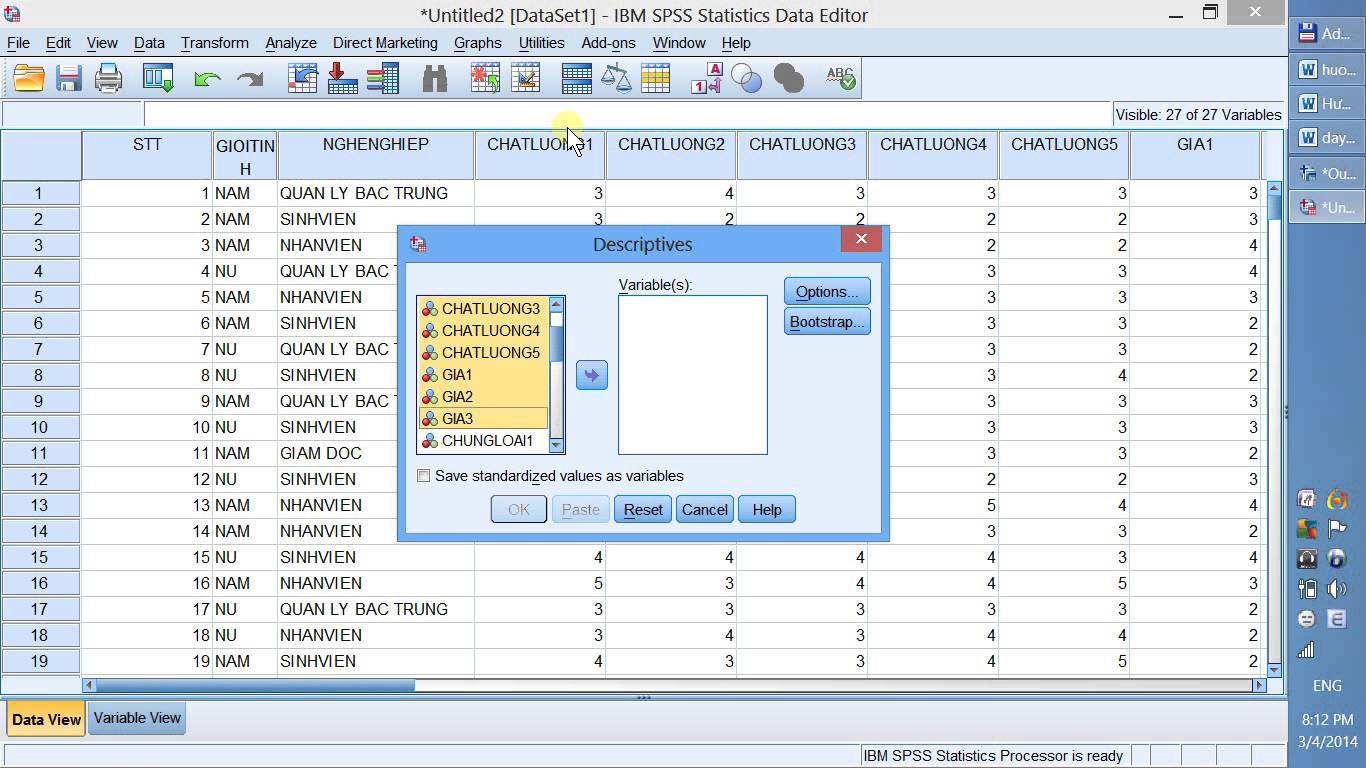Click the volume speaker tray icon
The height and width of the screenshot is (768, 1366).
point(1336,589)
